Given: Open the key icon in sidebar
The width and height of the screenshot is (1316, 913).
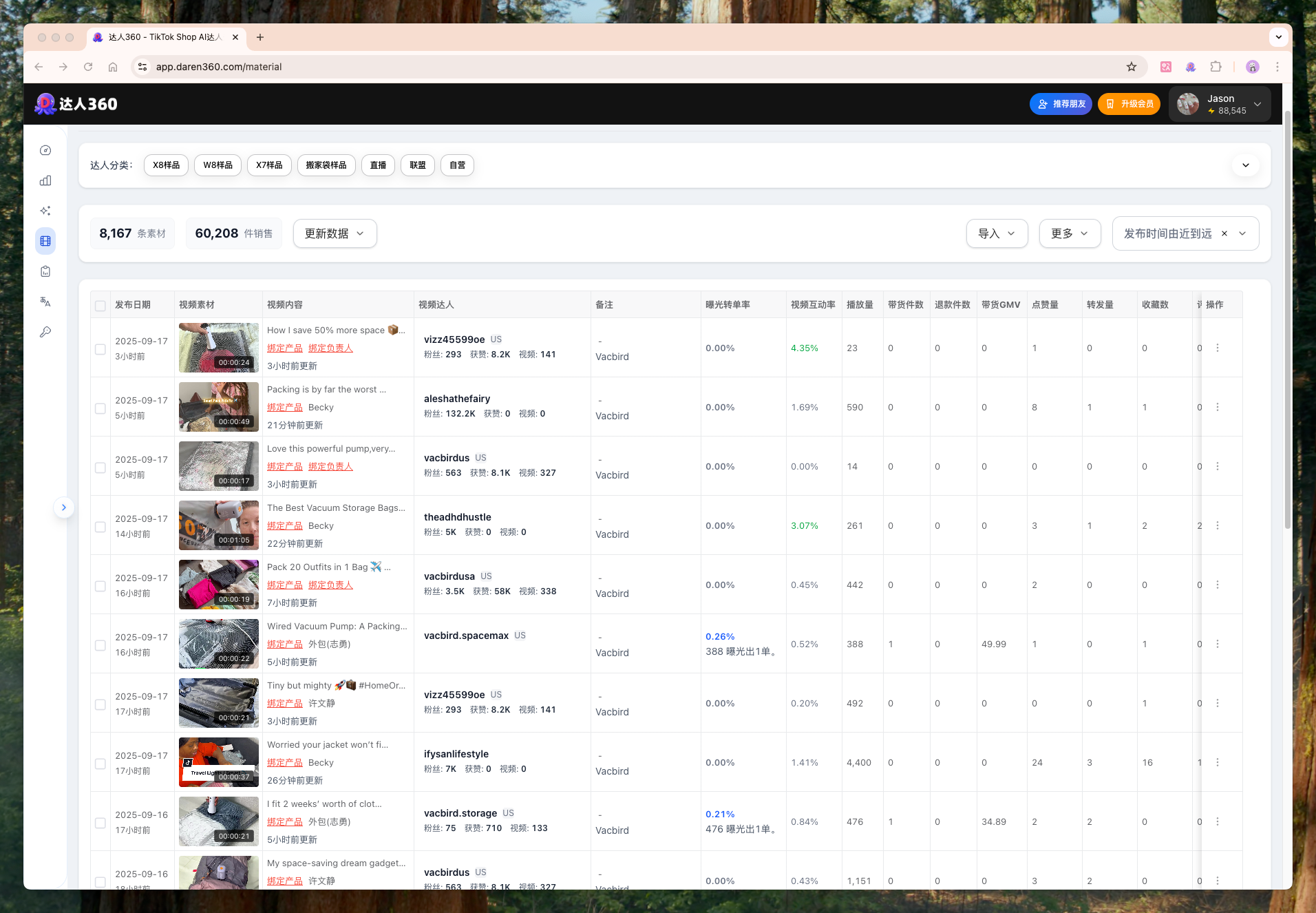Looking at the screenshot, I should pos(45,332).
